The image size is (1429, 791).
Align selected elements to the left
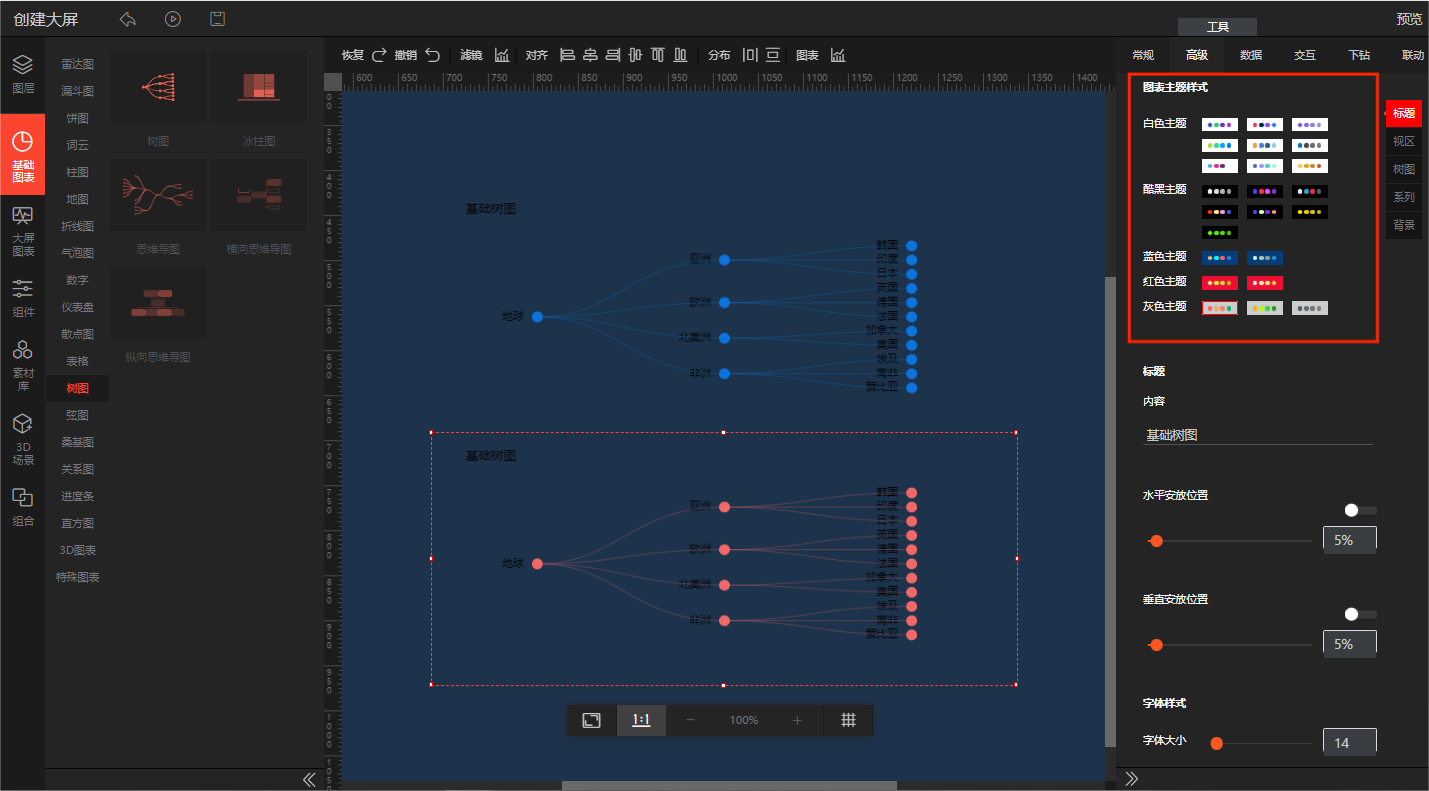[x=567, y=55]
